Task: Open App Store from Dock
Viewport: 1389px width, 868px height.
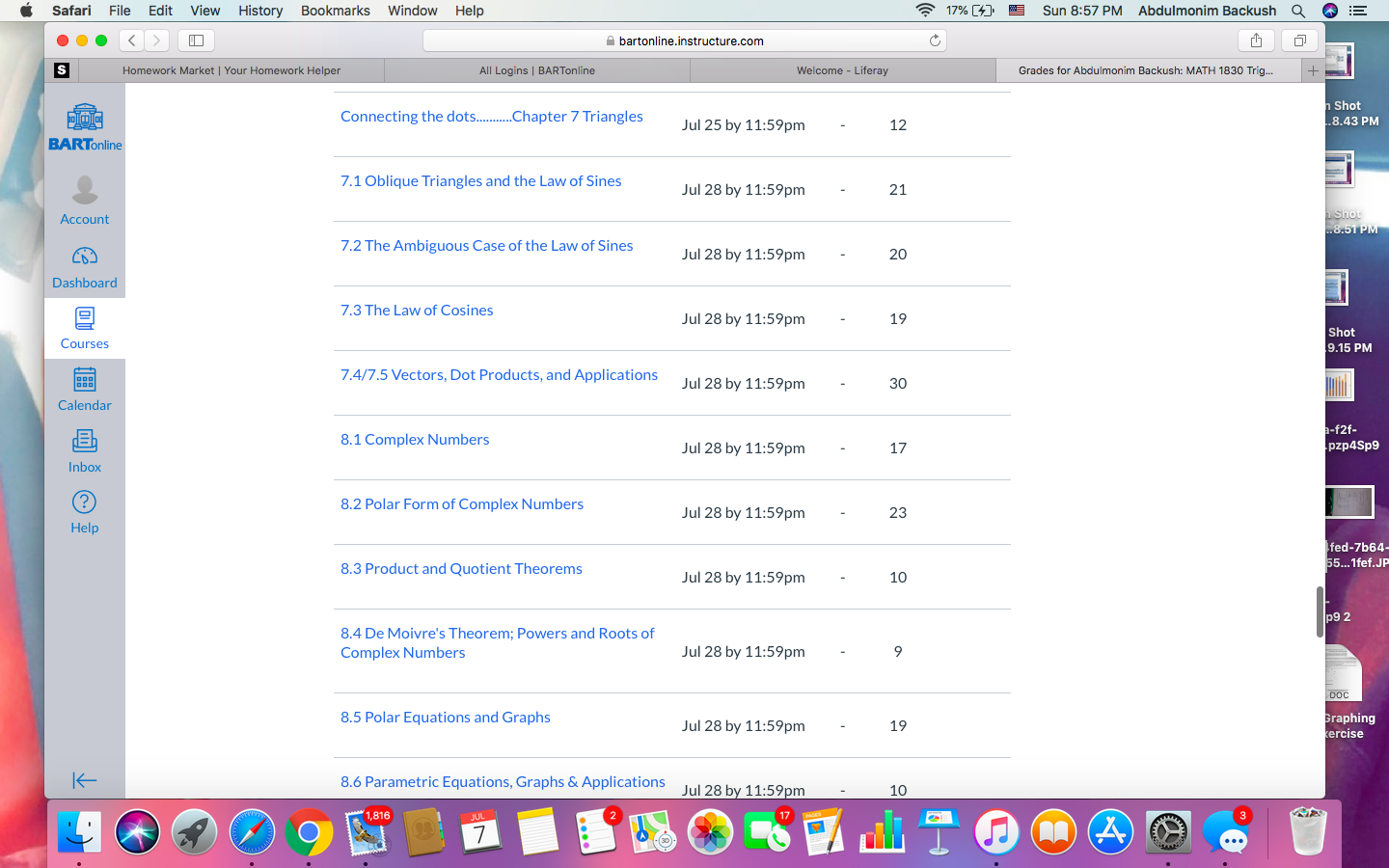Action: coord(1111,831)
